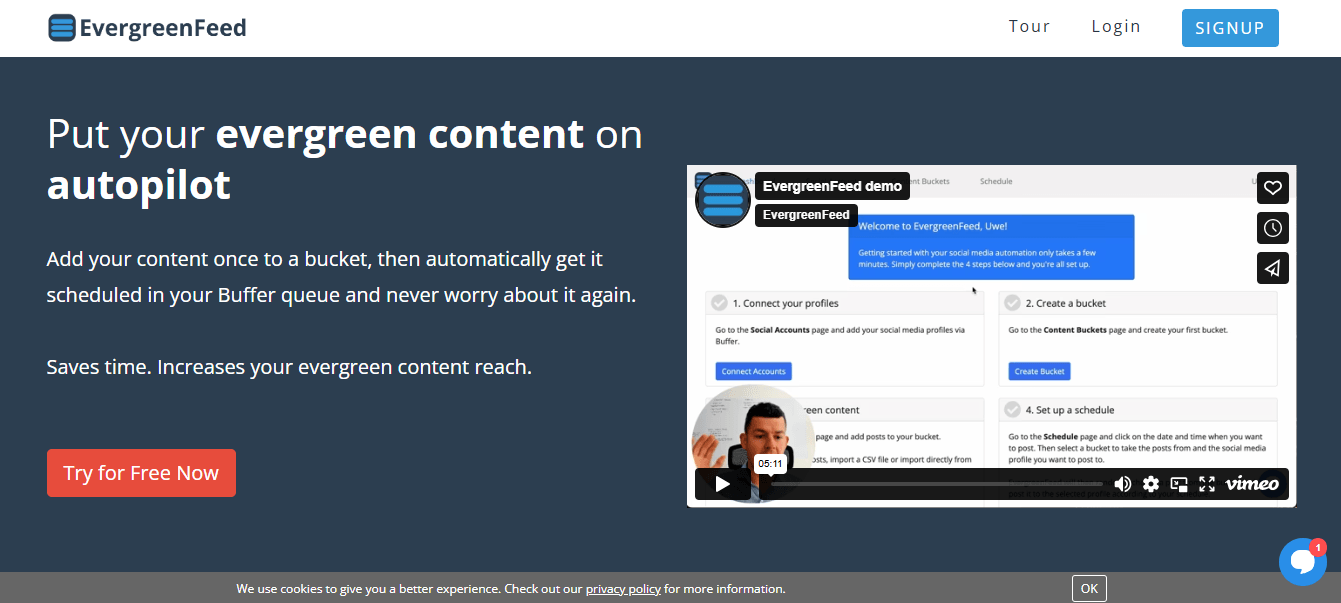Click the EvergreenFeed logo in header
This screenshot has height=603, width=1341.
coord(147,28)
